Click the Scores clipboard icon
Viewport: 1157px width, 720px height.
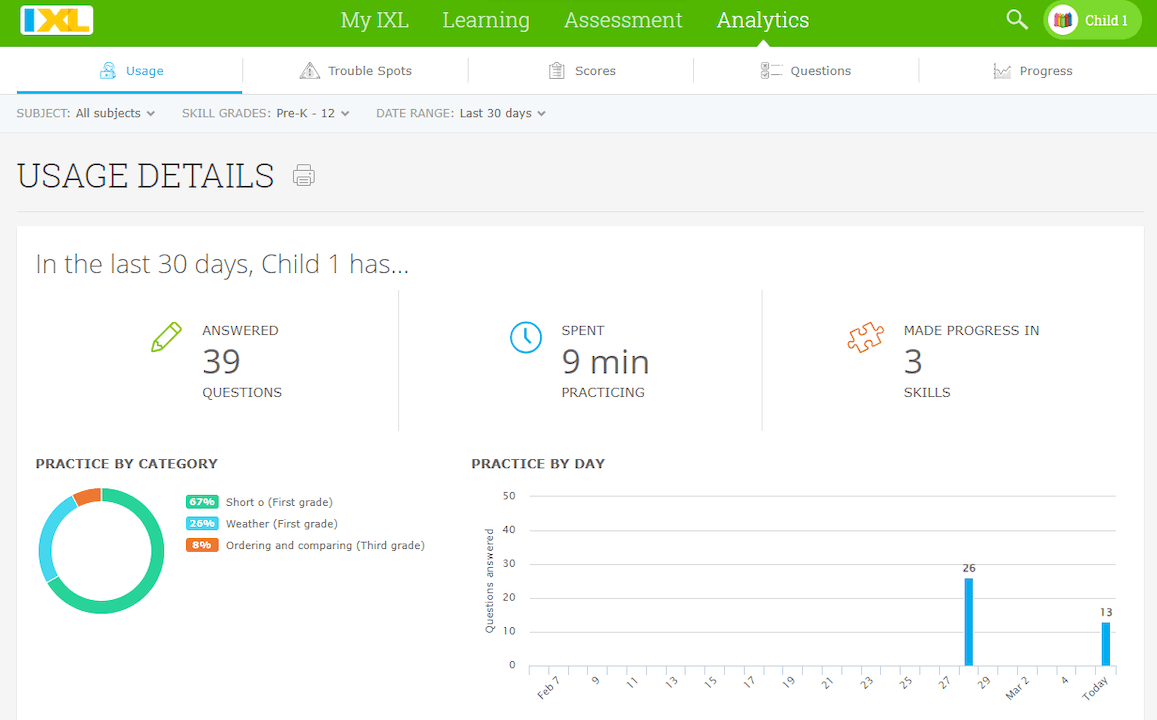[556, 70]
